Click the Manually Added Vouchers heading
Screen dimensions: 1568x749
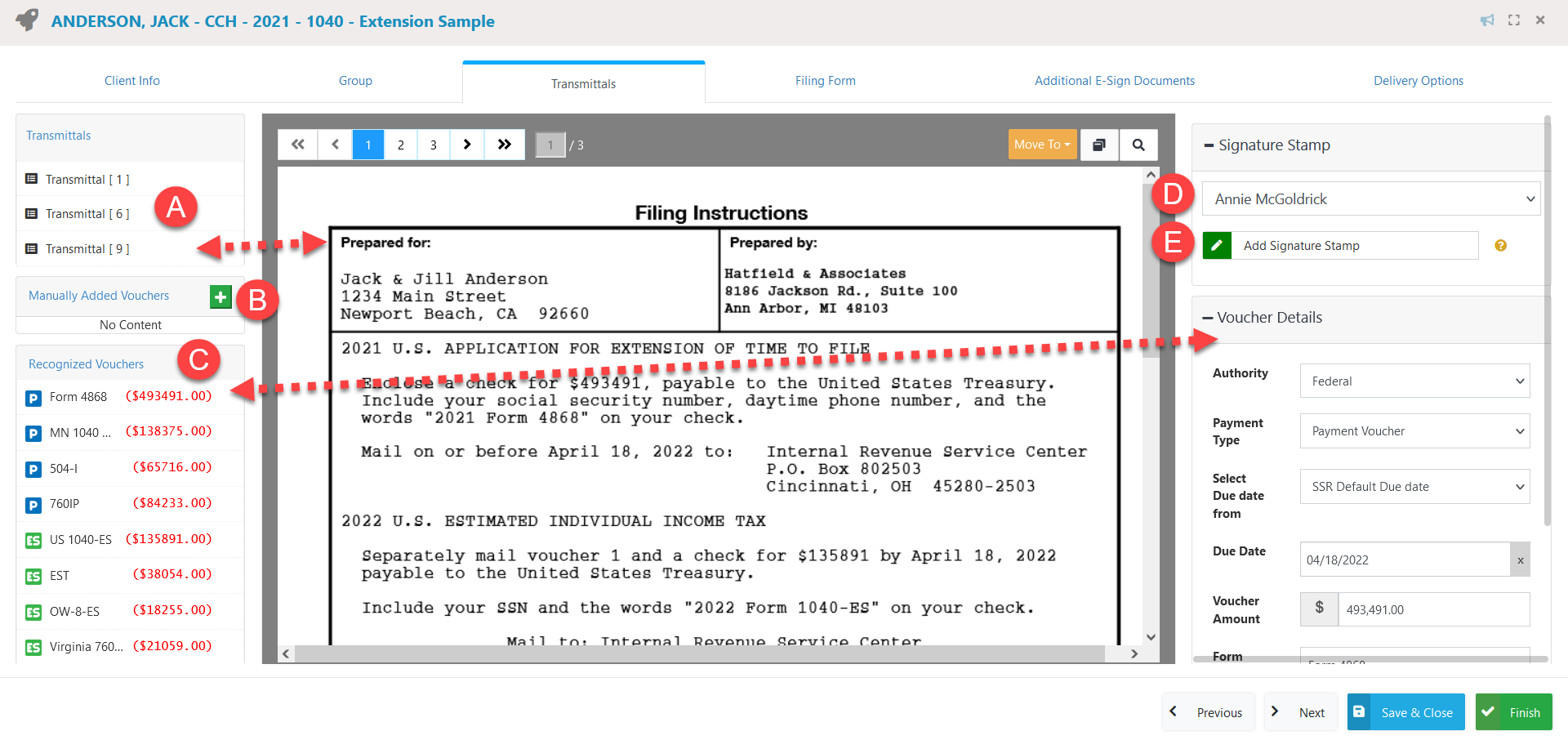[x=99, y=296]
